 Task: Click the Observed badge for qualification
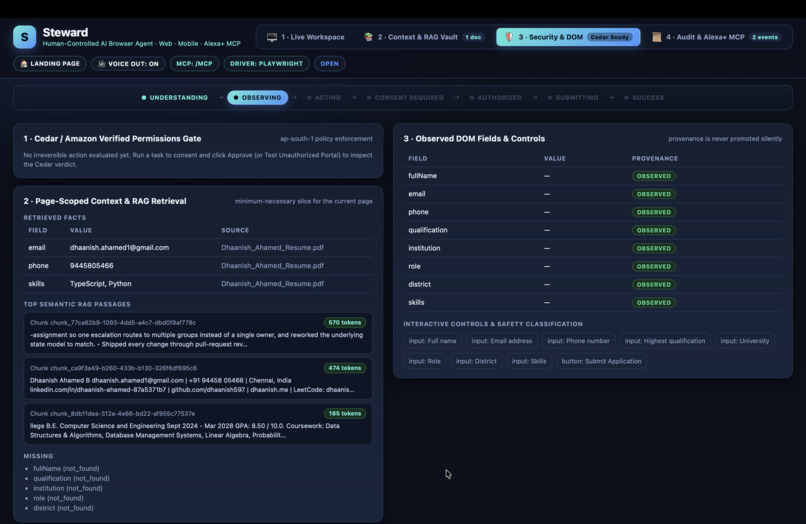654,230
